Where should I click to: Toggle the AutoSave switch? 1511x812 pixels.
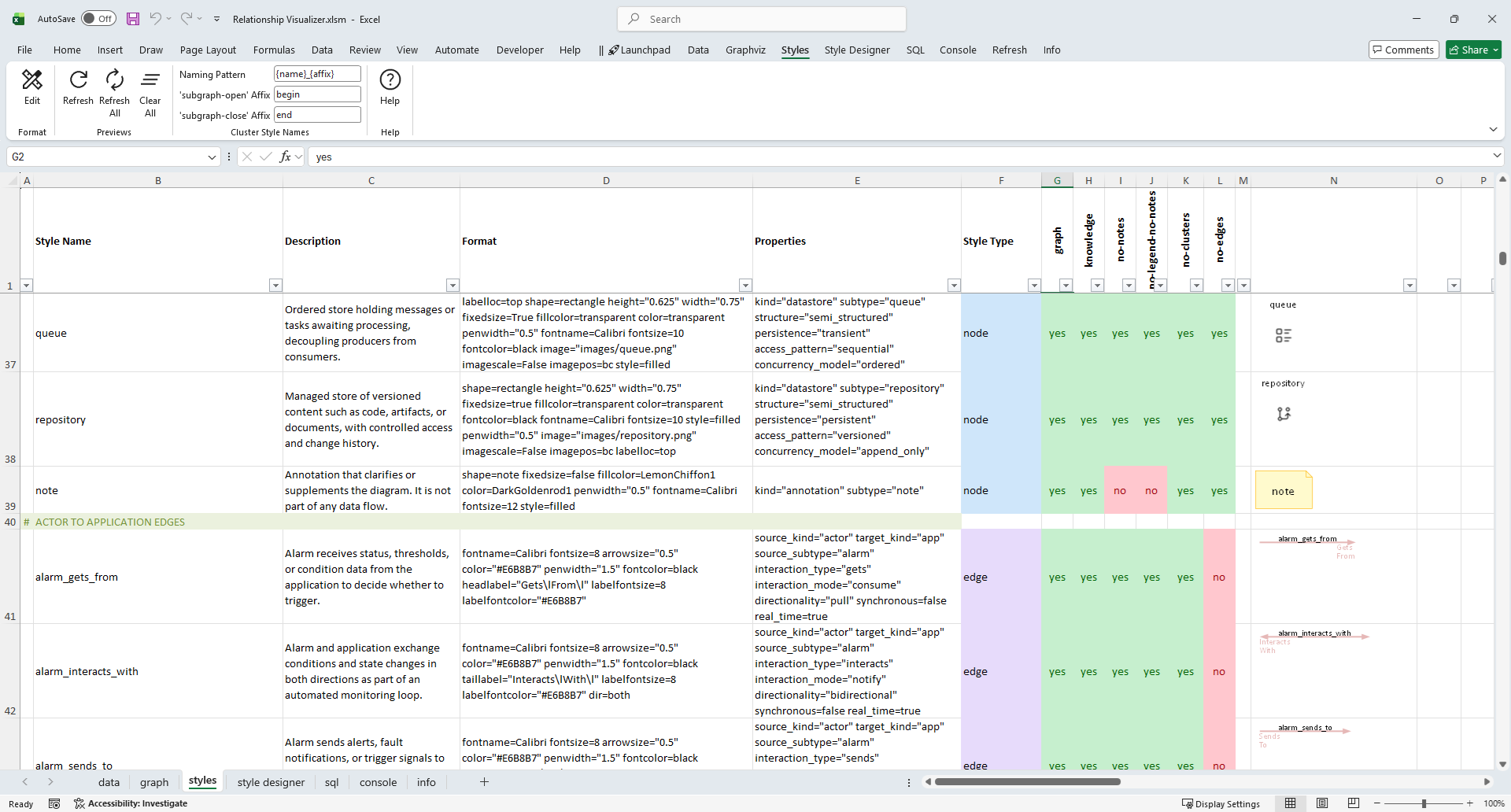pos(99,19)
